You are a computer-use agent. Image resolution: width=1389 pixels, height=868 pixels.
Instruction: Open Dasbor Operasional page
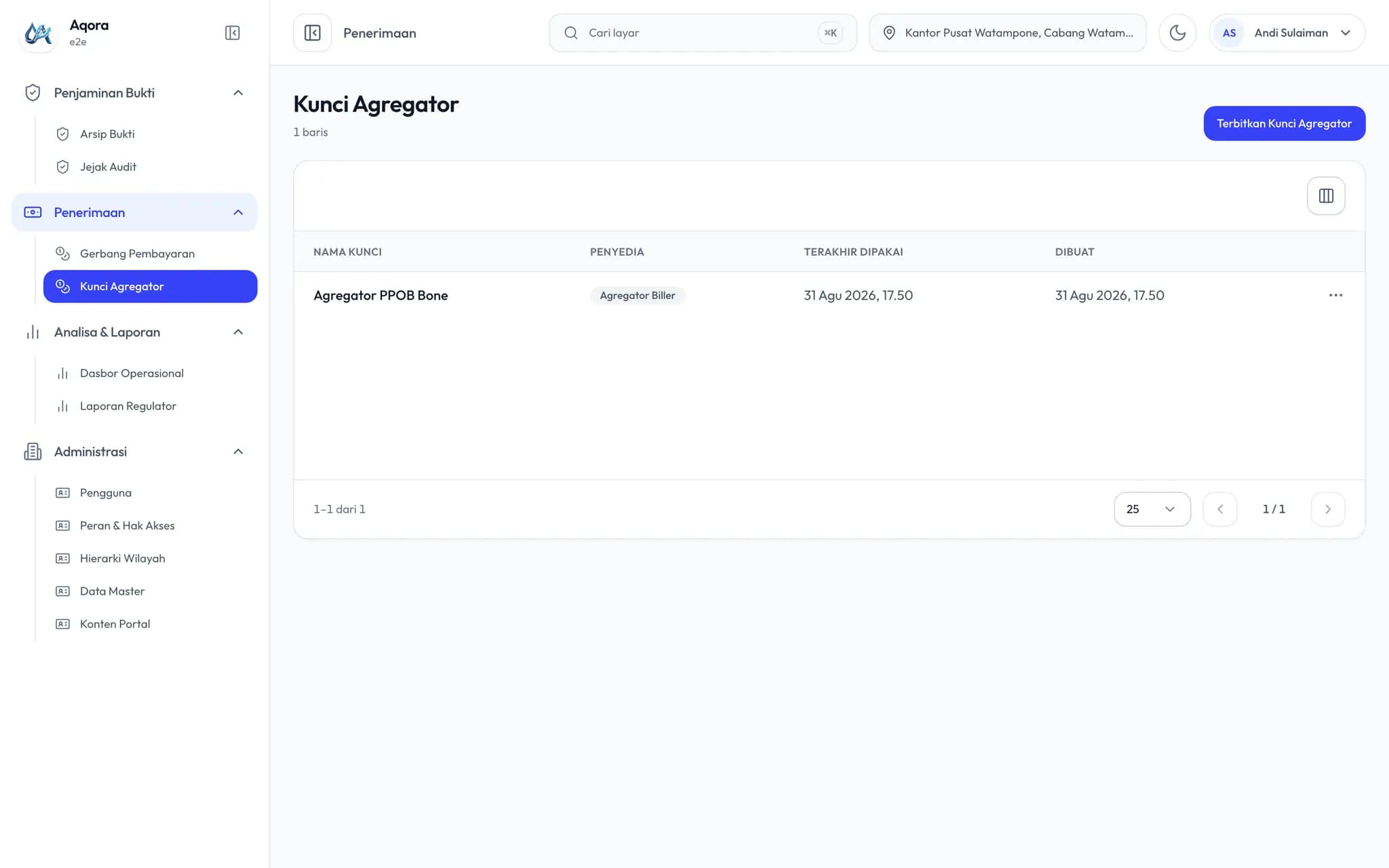click(150, 373)
